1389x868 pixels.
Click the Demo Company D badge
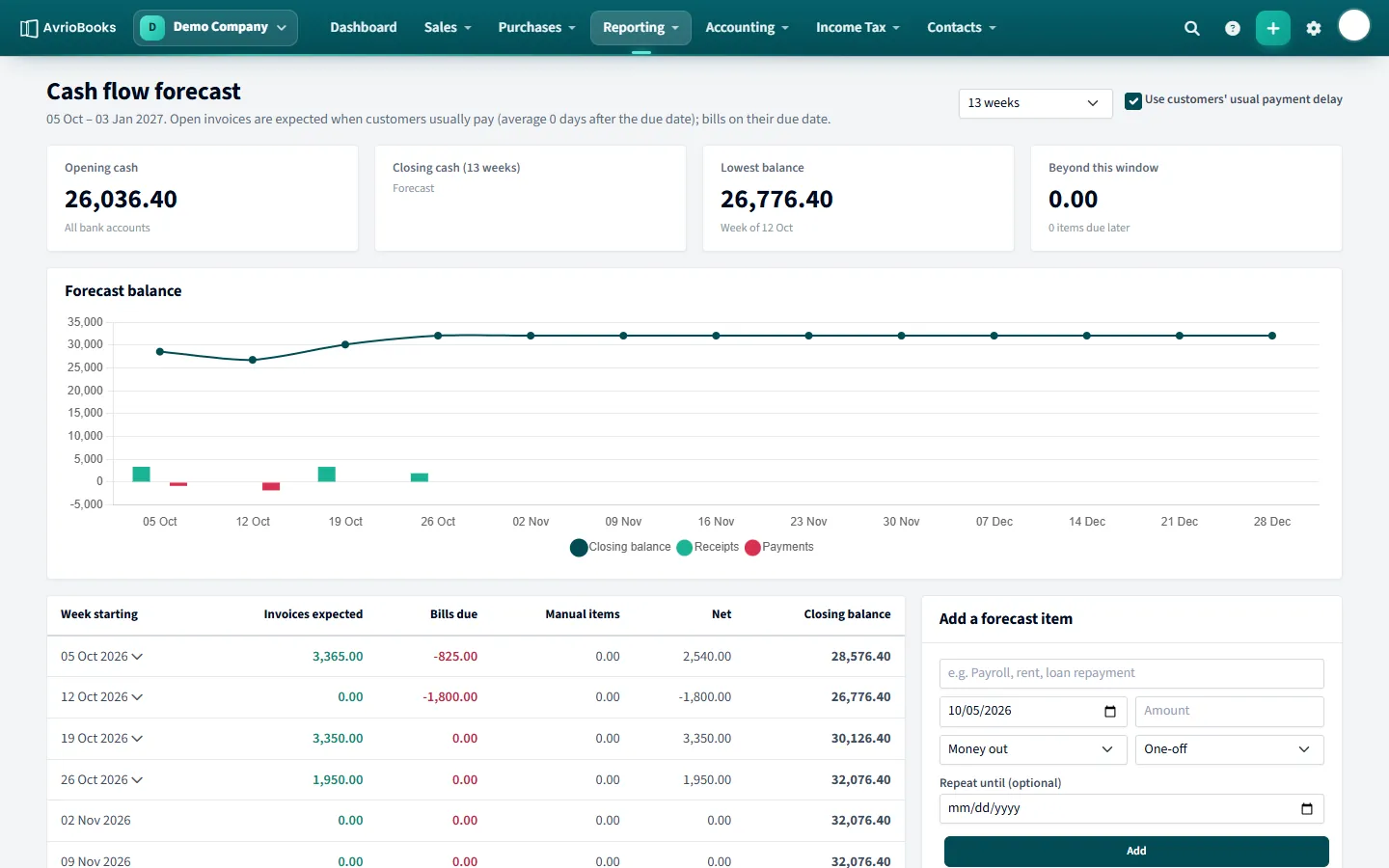click(152, 27)
